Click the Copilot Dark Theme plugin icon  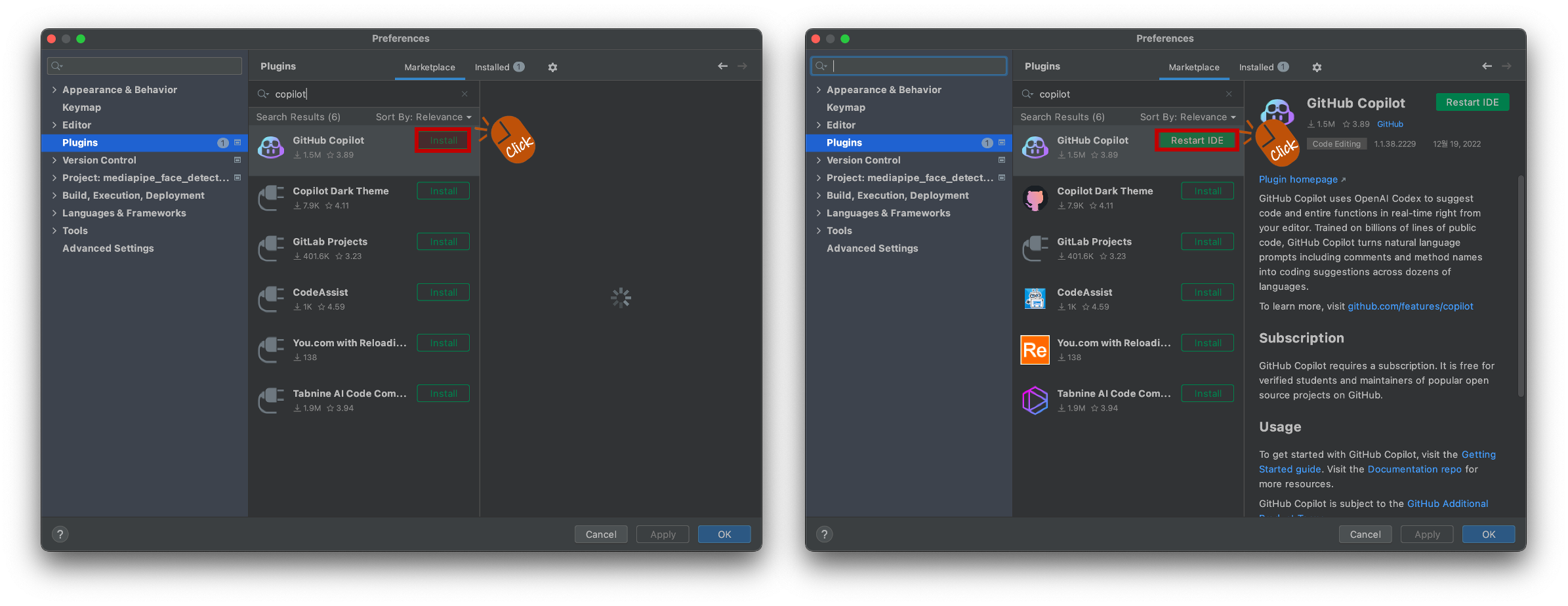[1035, 197]
